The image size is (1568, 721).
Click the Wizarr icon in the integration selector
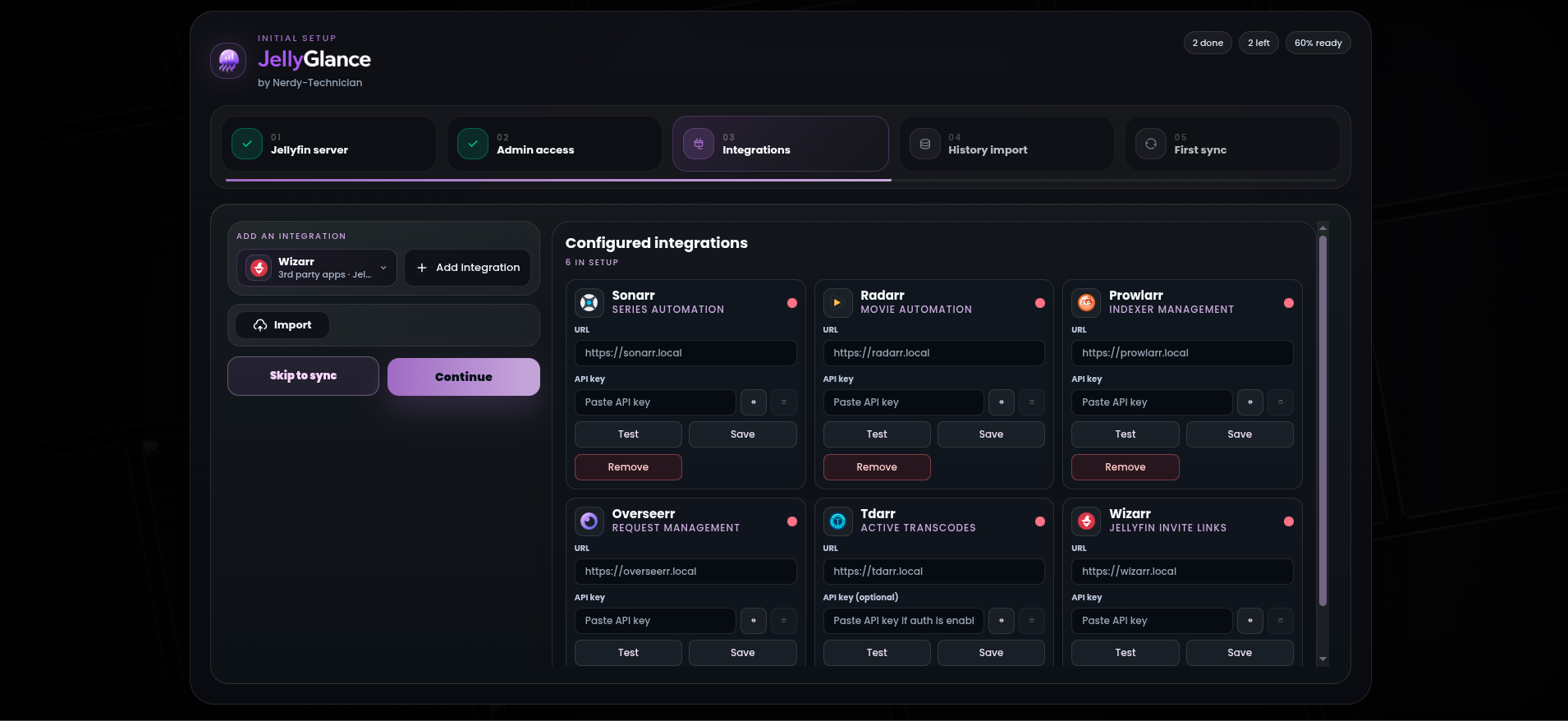(x=259, y=268)
